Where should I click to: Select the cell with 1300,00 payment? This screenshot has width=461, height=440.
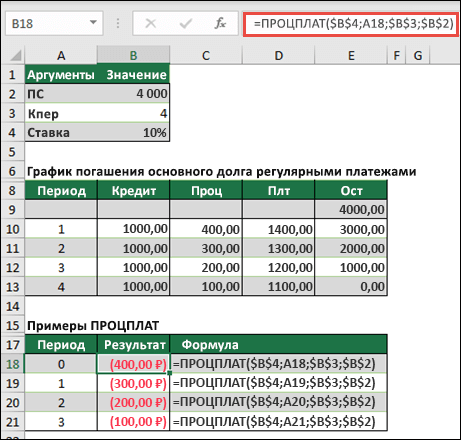(x=279, y=248)
